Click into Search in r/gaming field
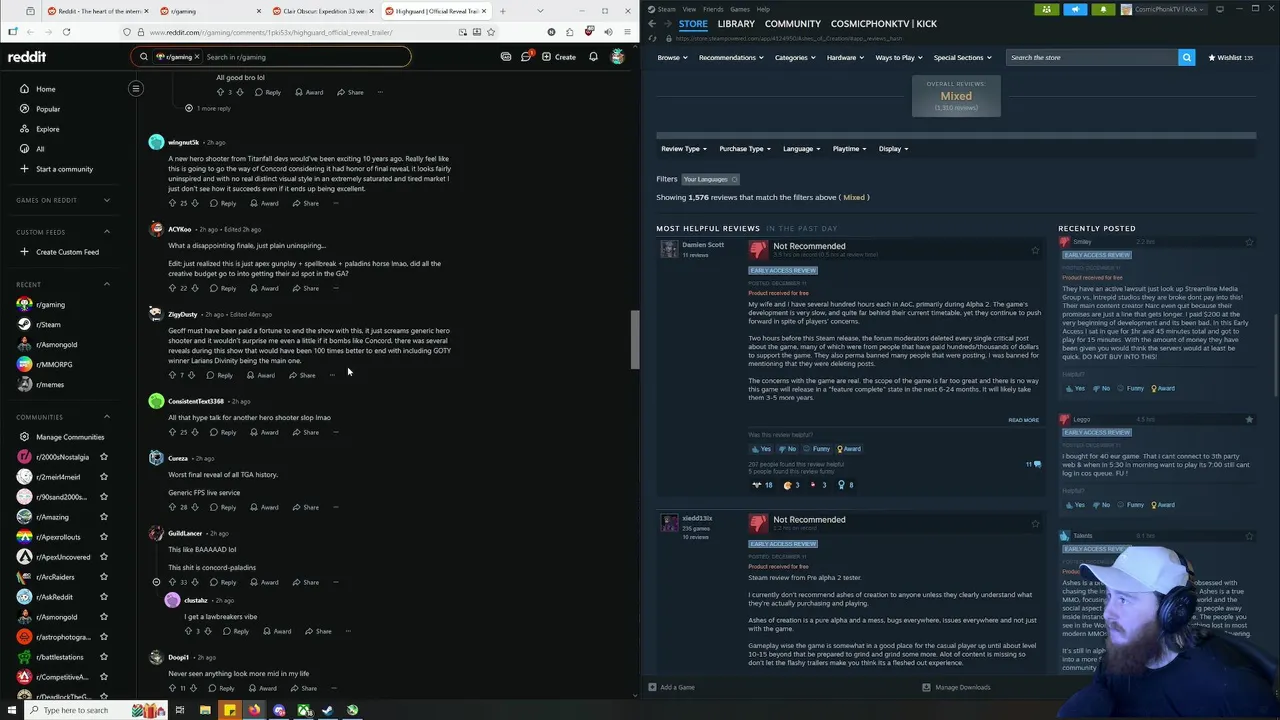This screenshot has width=1280, height=720. 305,57
